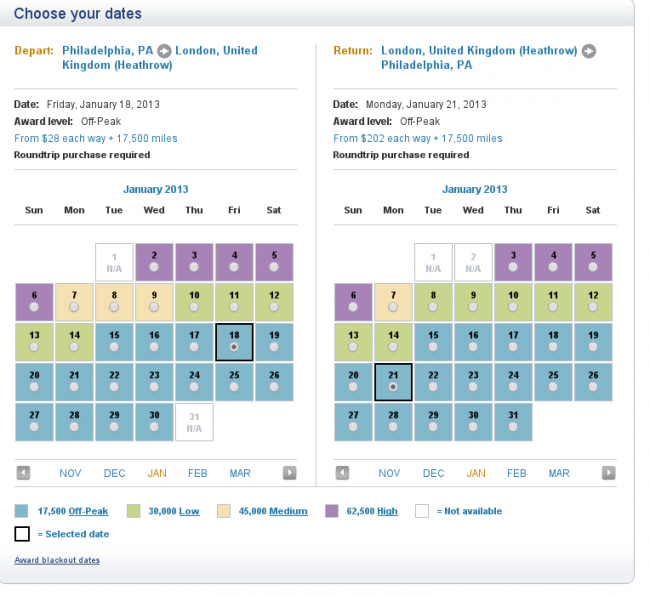Select January 25 radio in departure calendar
The image size is (650, 596).
tap(234, 387)
